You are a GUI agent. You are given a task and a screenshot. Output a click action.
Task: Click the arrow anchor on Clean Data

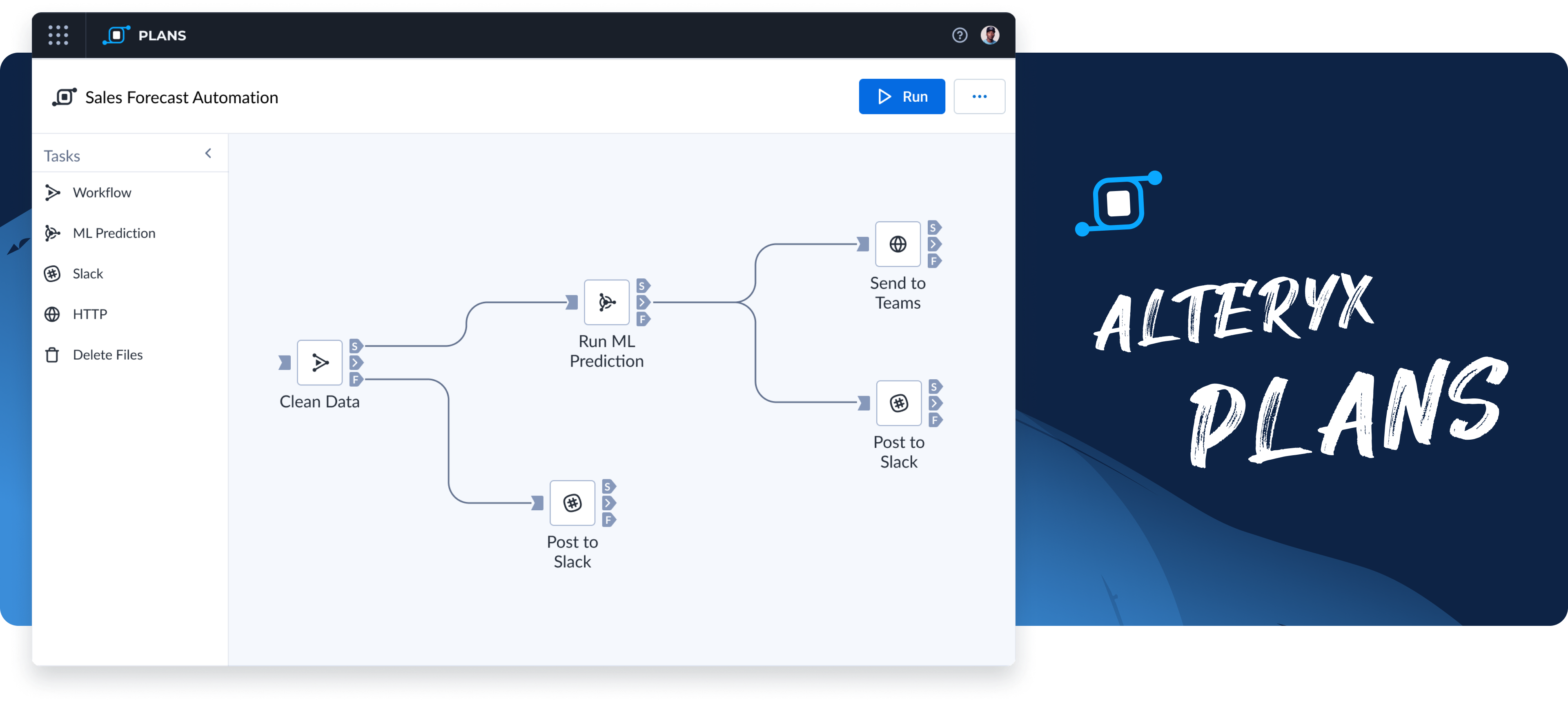[356, 363]
